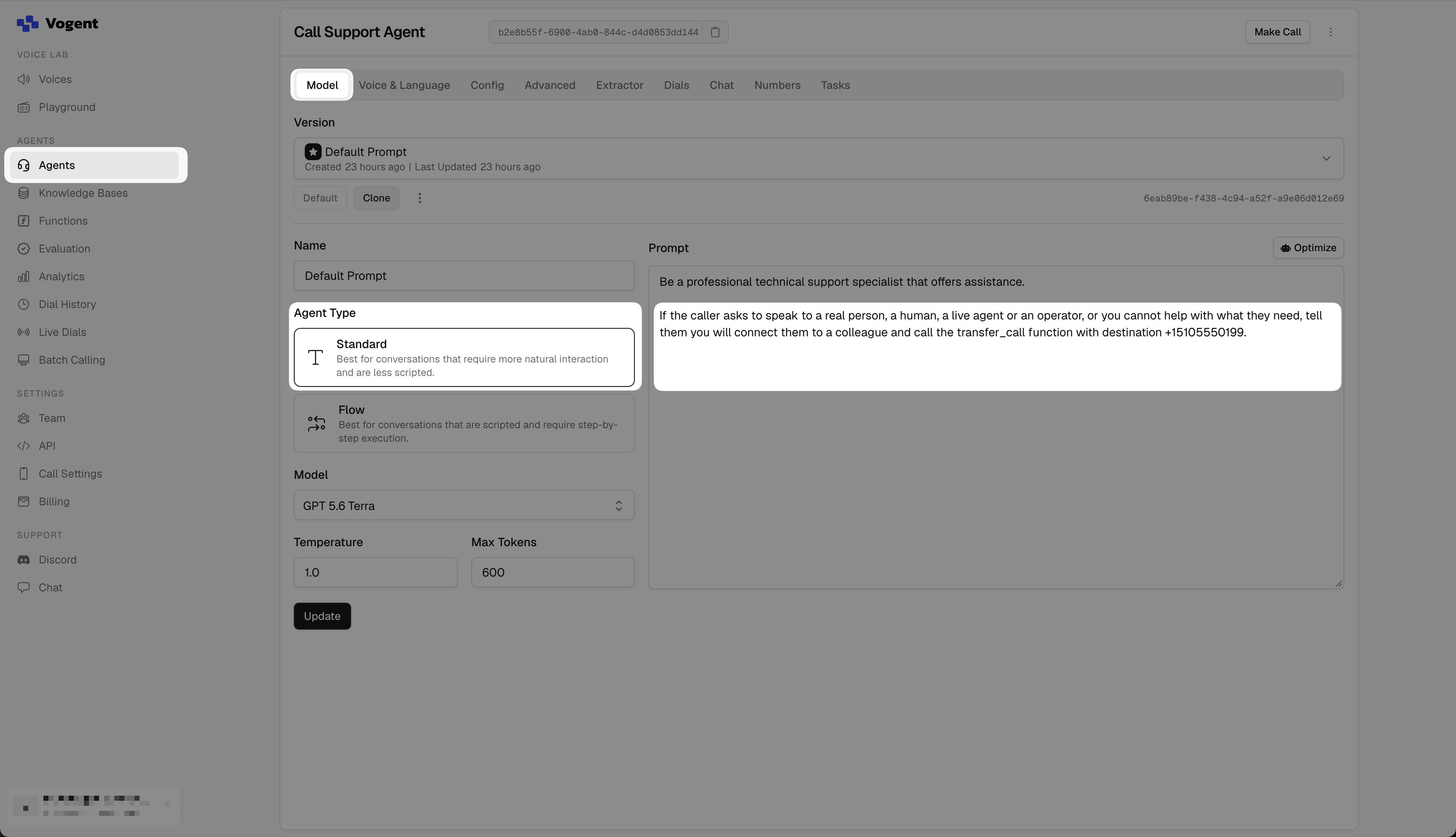Open the Numbers tab
Image resolution: width=1456 pixels, height=837 pixels.
click(x=777, y=85)
